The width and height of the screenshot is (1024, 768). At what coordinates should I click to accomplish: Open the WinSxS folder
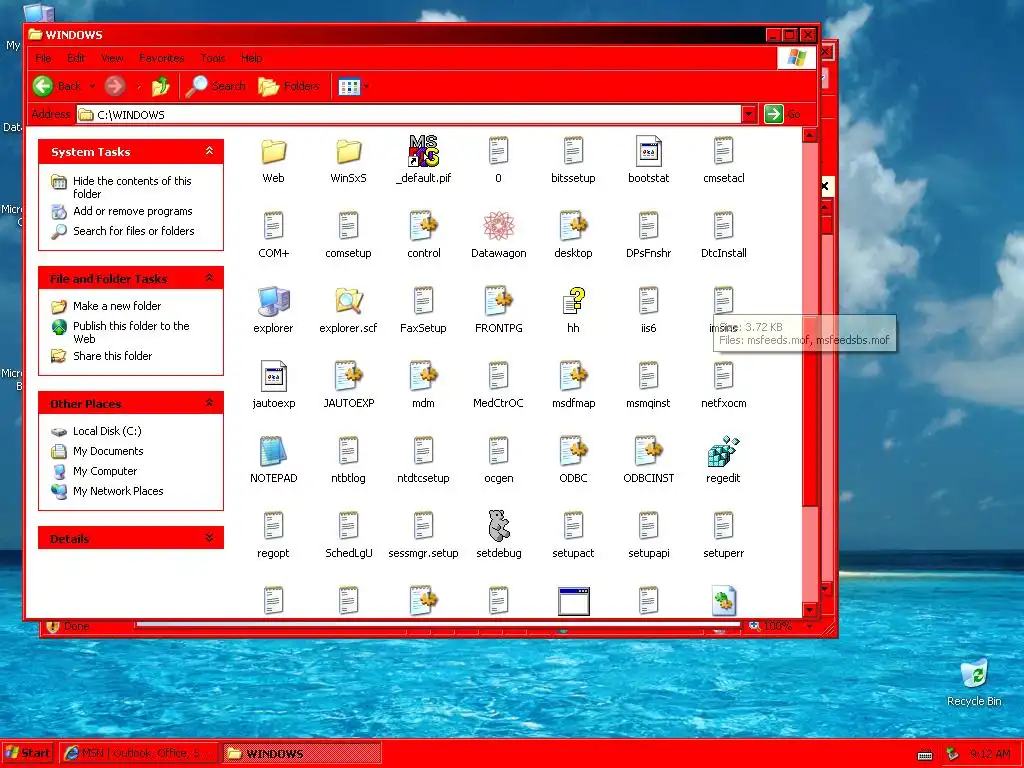(348, 152)
